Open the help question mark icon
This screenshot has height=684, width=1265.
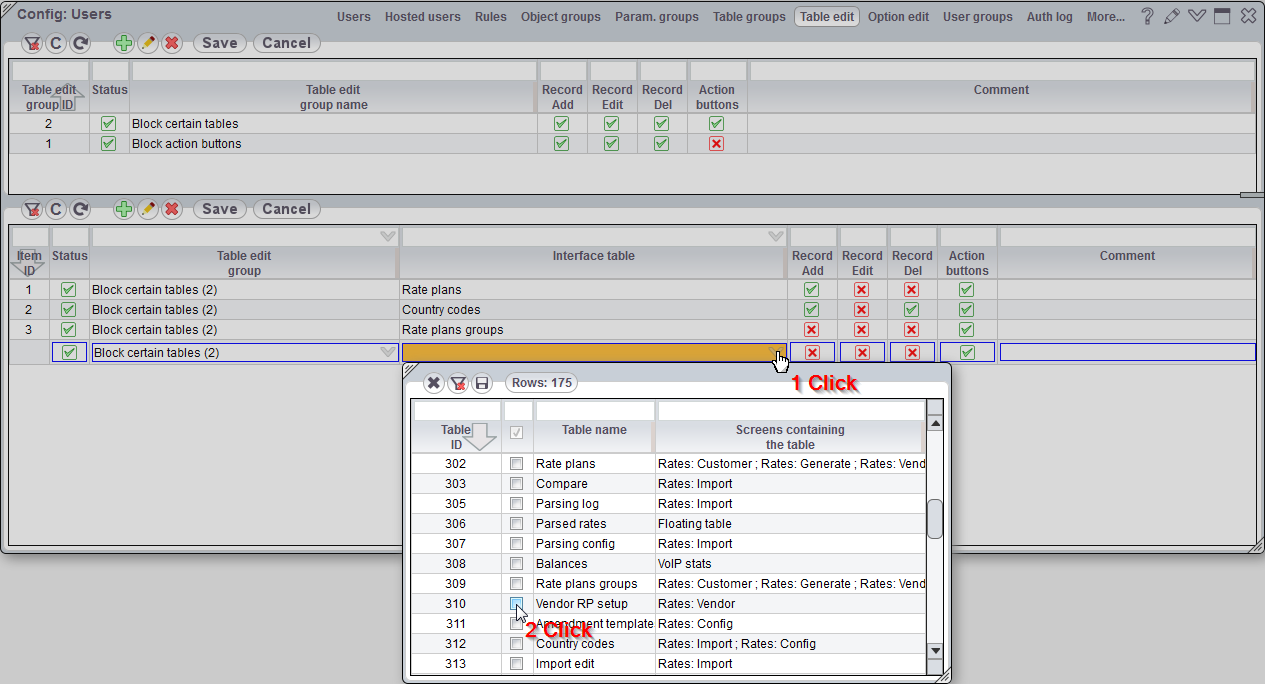click(1146, 15)
